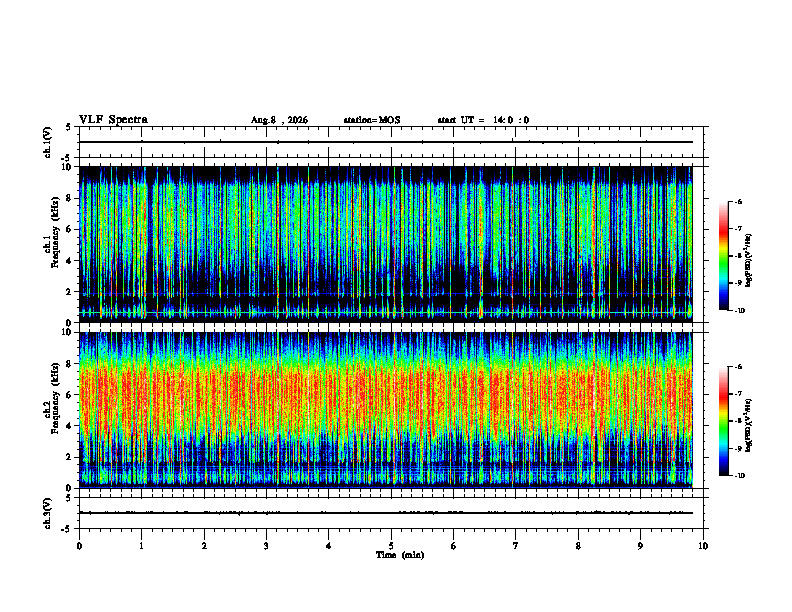Click the ch.2 spectrogram panel
This screenshot has height=612, width=792.
tap(386, 410)
